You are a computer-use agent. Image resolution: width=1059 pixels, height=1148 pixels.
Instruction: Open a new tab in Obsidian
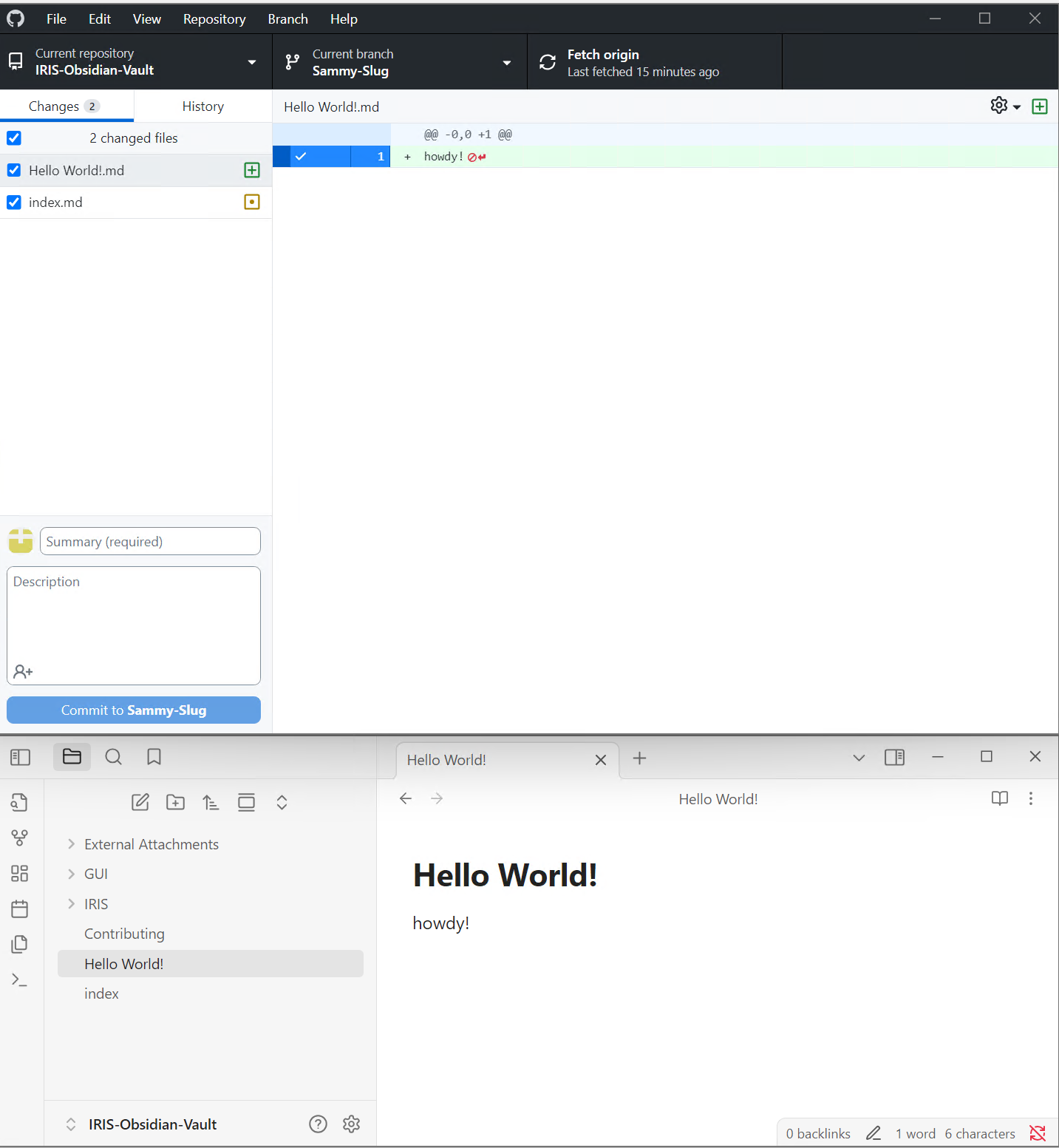tap(640, 758)
